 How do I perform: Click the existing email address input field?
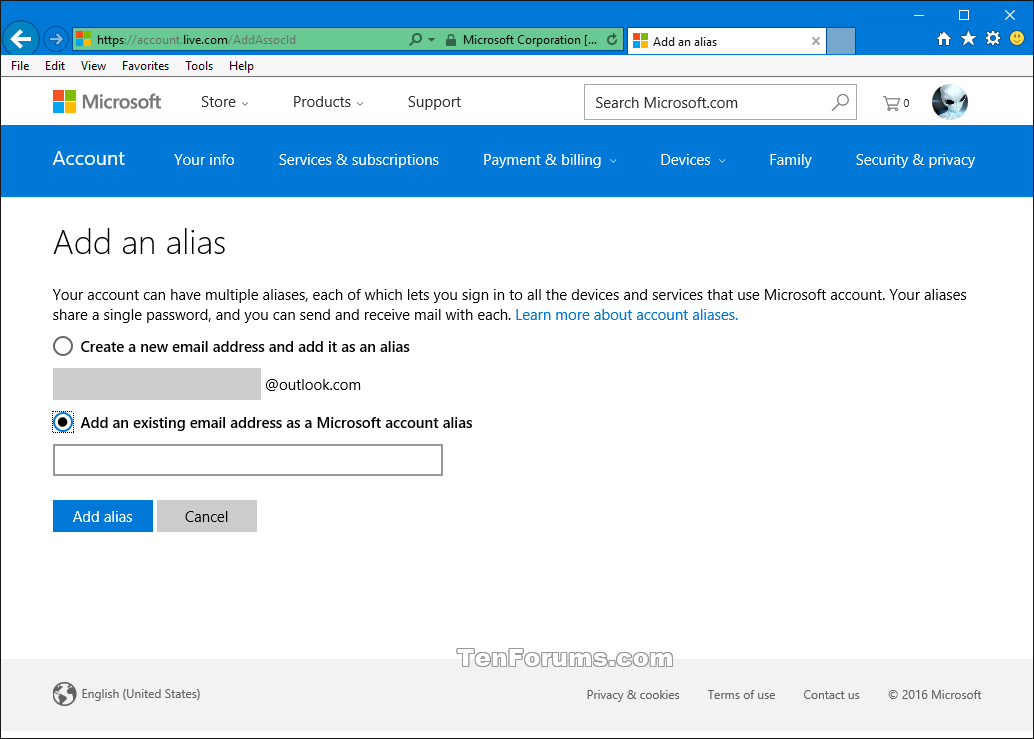247,459
